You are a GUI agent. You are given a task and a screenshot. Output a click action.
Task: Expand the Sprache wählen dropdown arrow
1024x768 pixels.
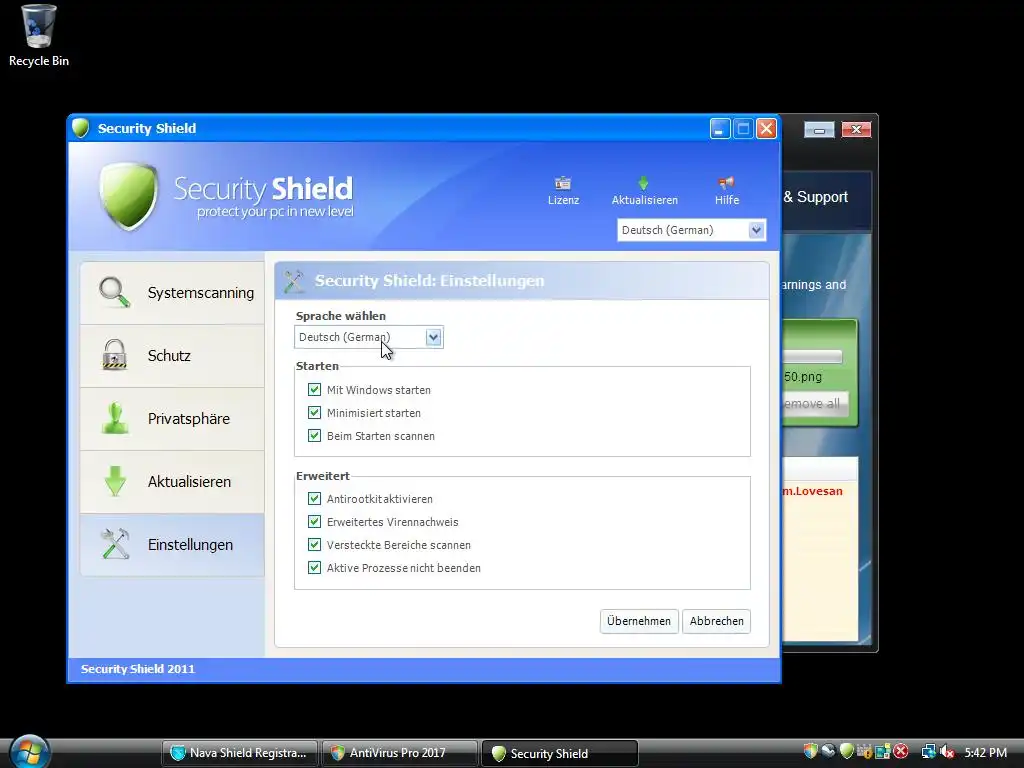click(434, 337)
